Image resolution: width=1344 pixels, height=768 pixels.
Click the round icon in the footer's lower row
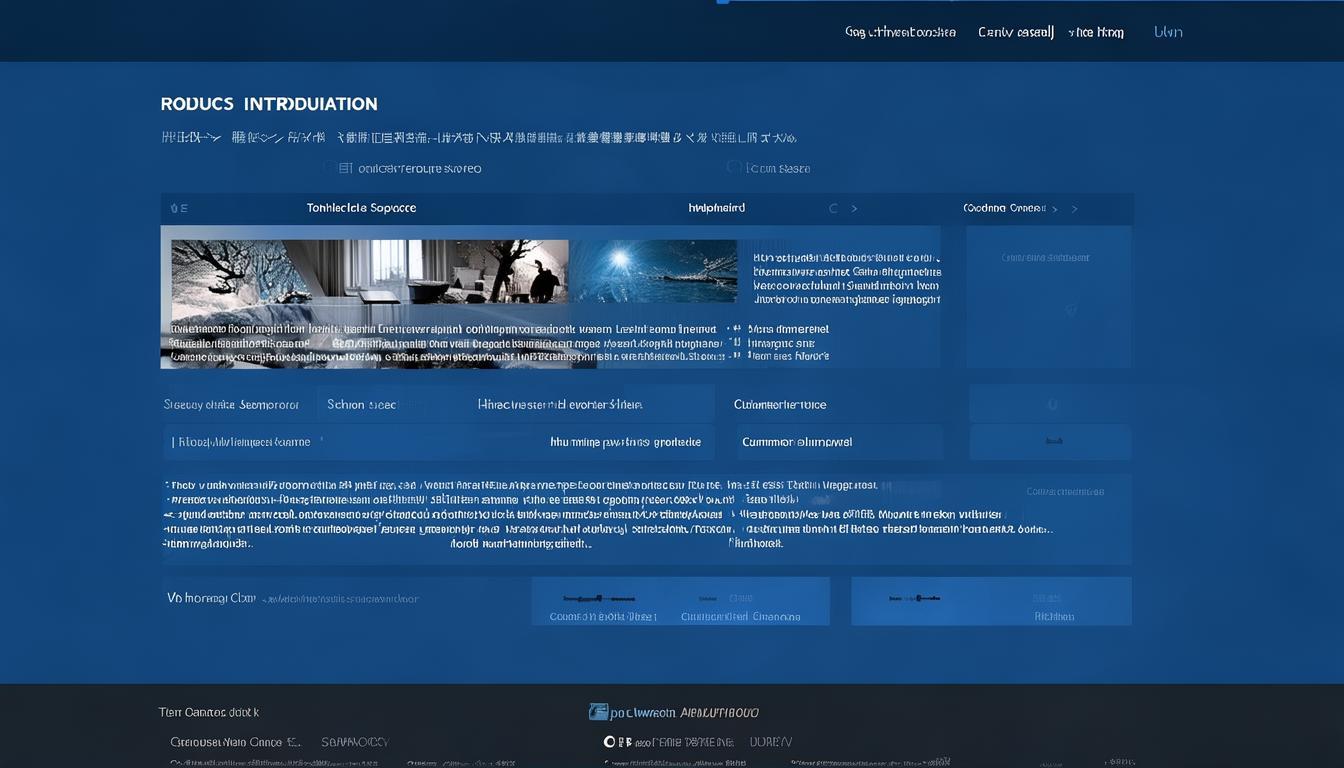[610, 742]
